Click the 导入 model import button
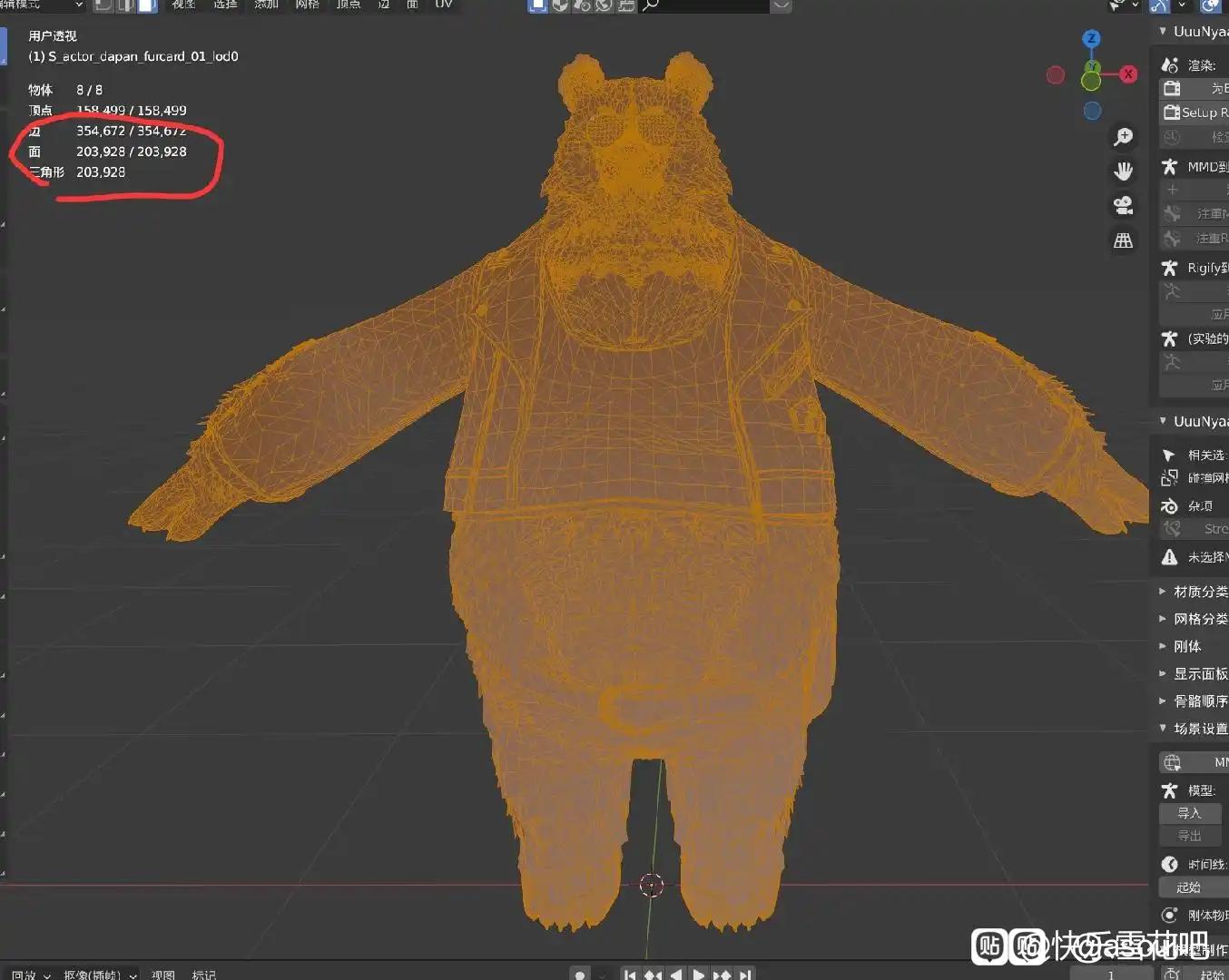The image size is (1229, 980). [x=1190, y=813]
